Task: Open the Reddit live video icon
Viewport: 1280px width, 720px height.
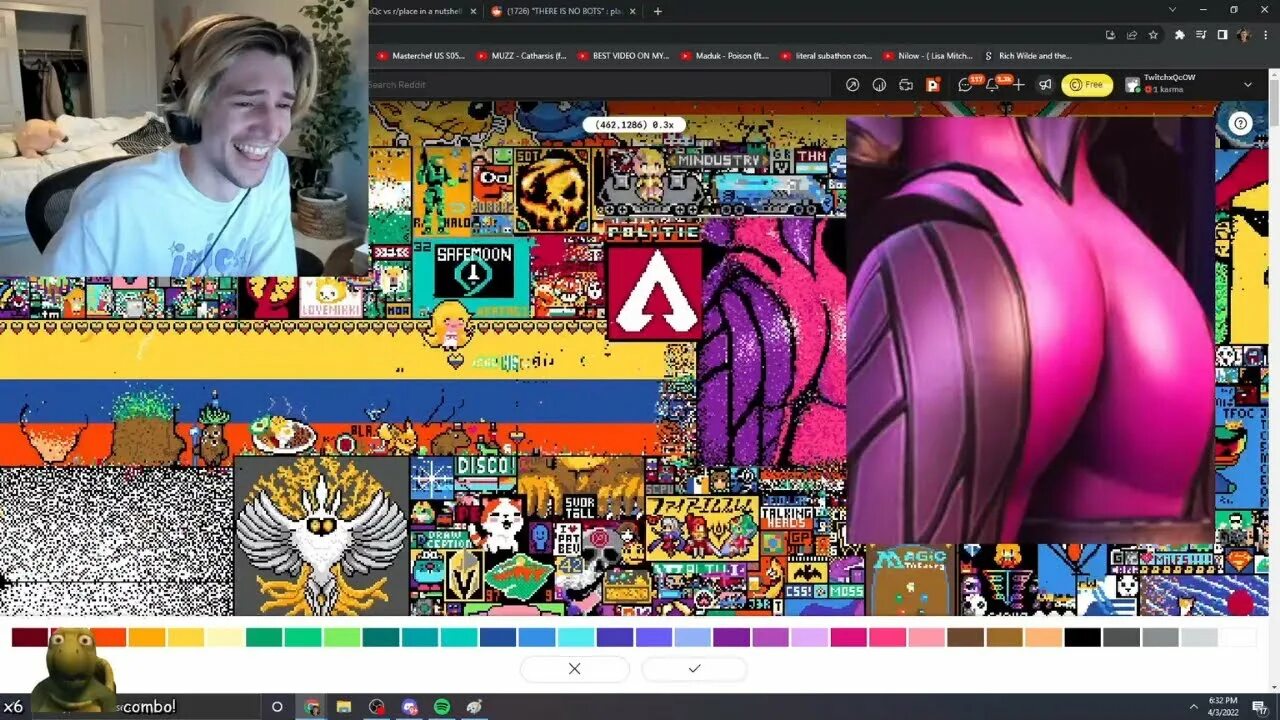Action: tap(906, 85)
